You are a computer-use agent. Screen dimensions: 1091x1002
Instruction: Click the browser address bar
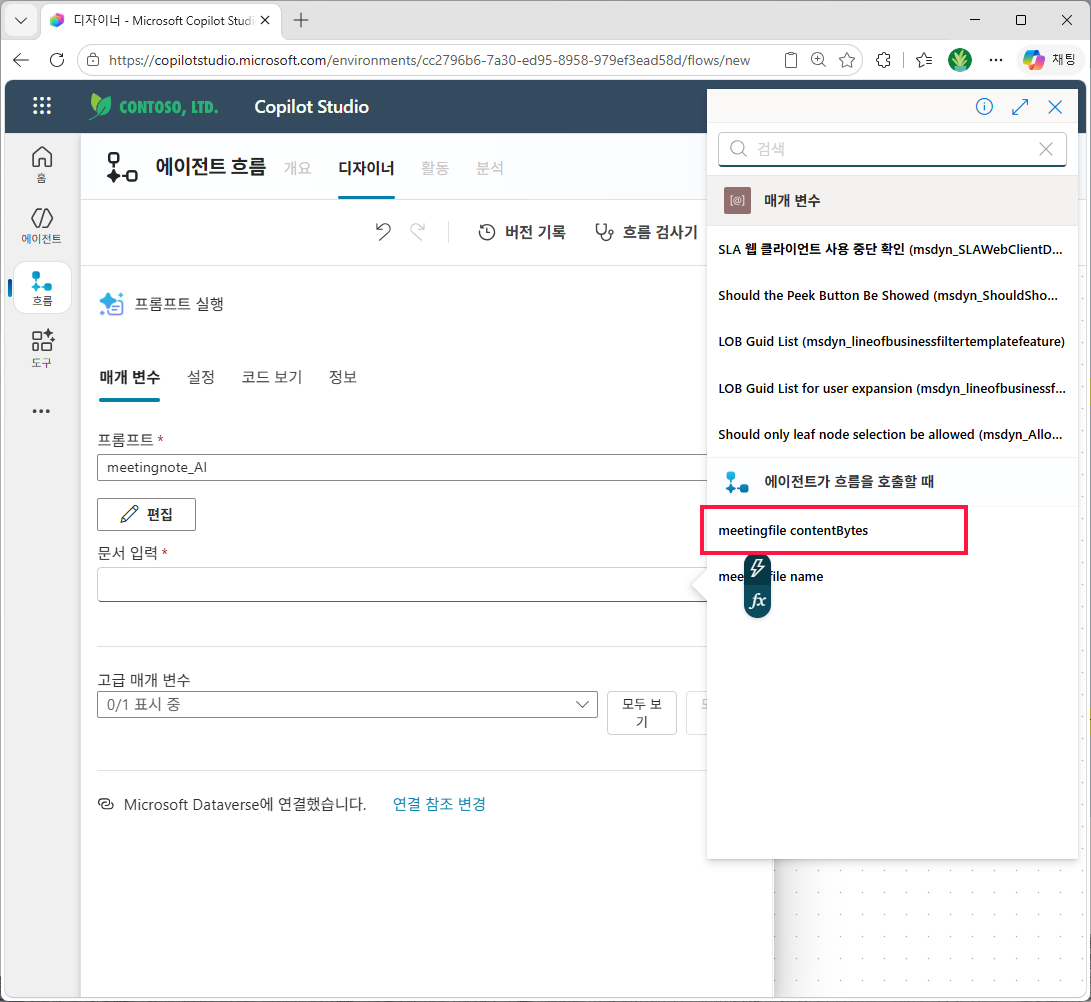pyautogui.click(x=429, y=61)
